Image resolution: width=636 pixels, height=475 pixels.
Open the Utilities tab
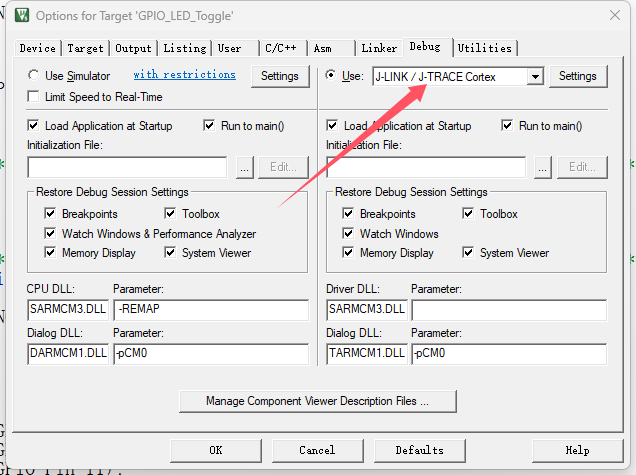coord(485,48)
